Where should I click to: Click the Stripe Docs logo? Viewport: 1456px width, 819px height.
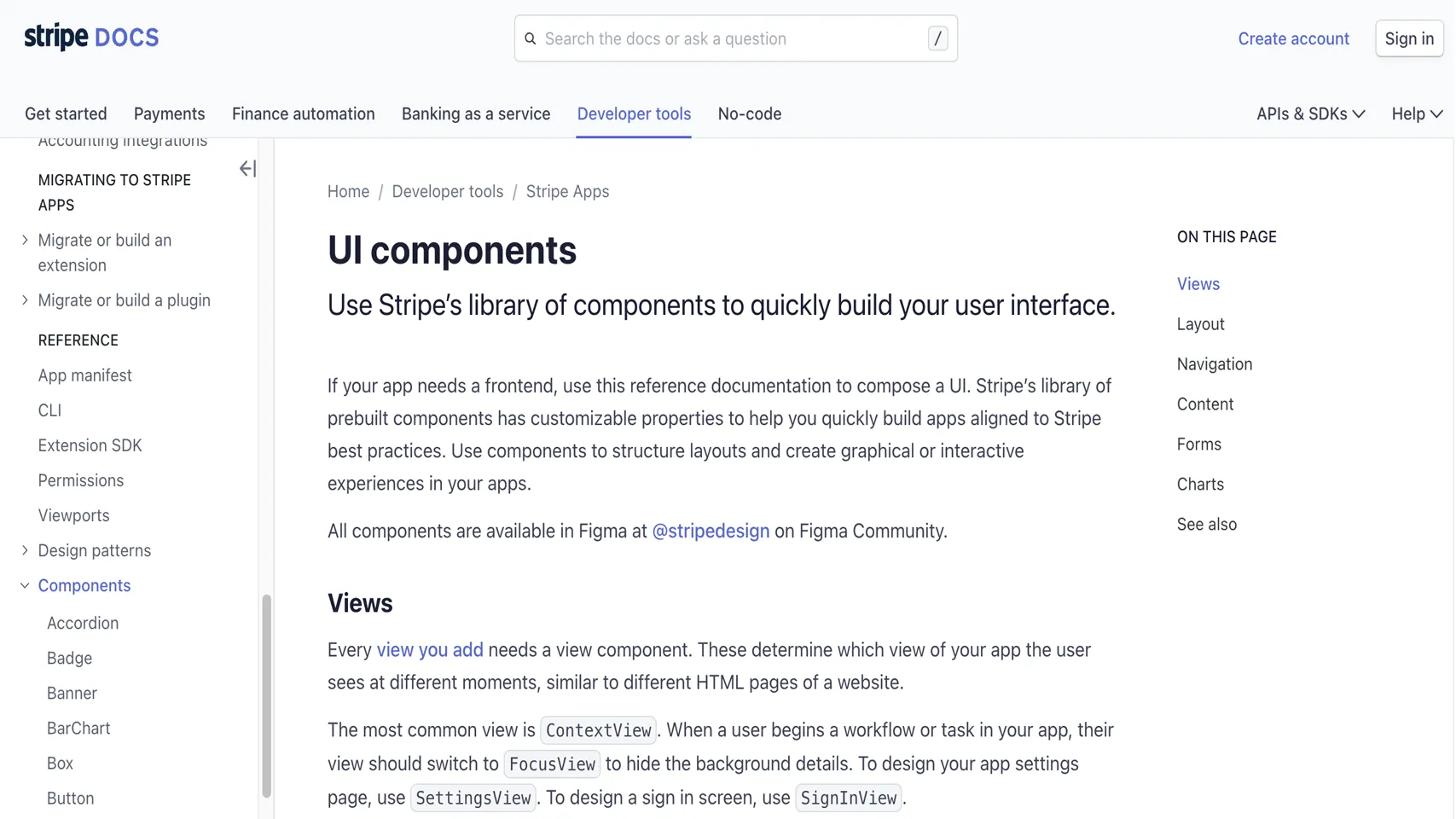pyautogui.click(x=90, y=36)
